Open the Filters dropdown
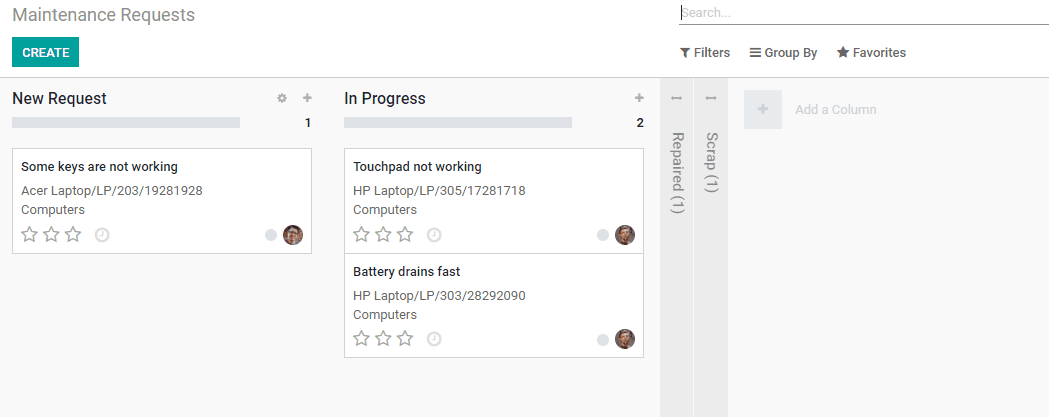 click(705, 53)
